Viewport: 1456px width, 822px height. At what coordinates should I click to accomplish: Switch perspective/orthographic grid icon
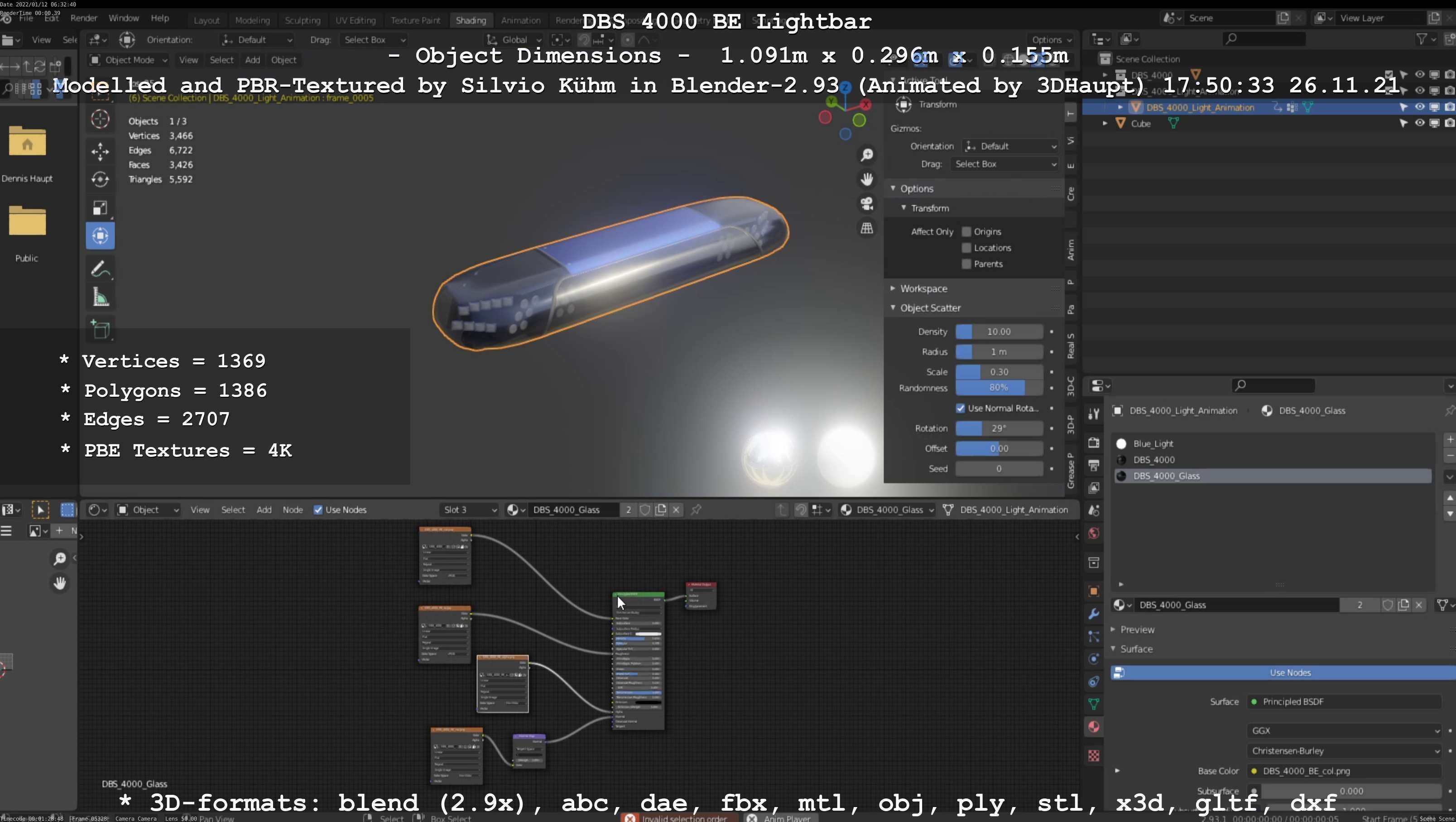point(866,228)
